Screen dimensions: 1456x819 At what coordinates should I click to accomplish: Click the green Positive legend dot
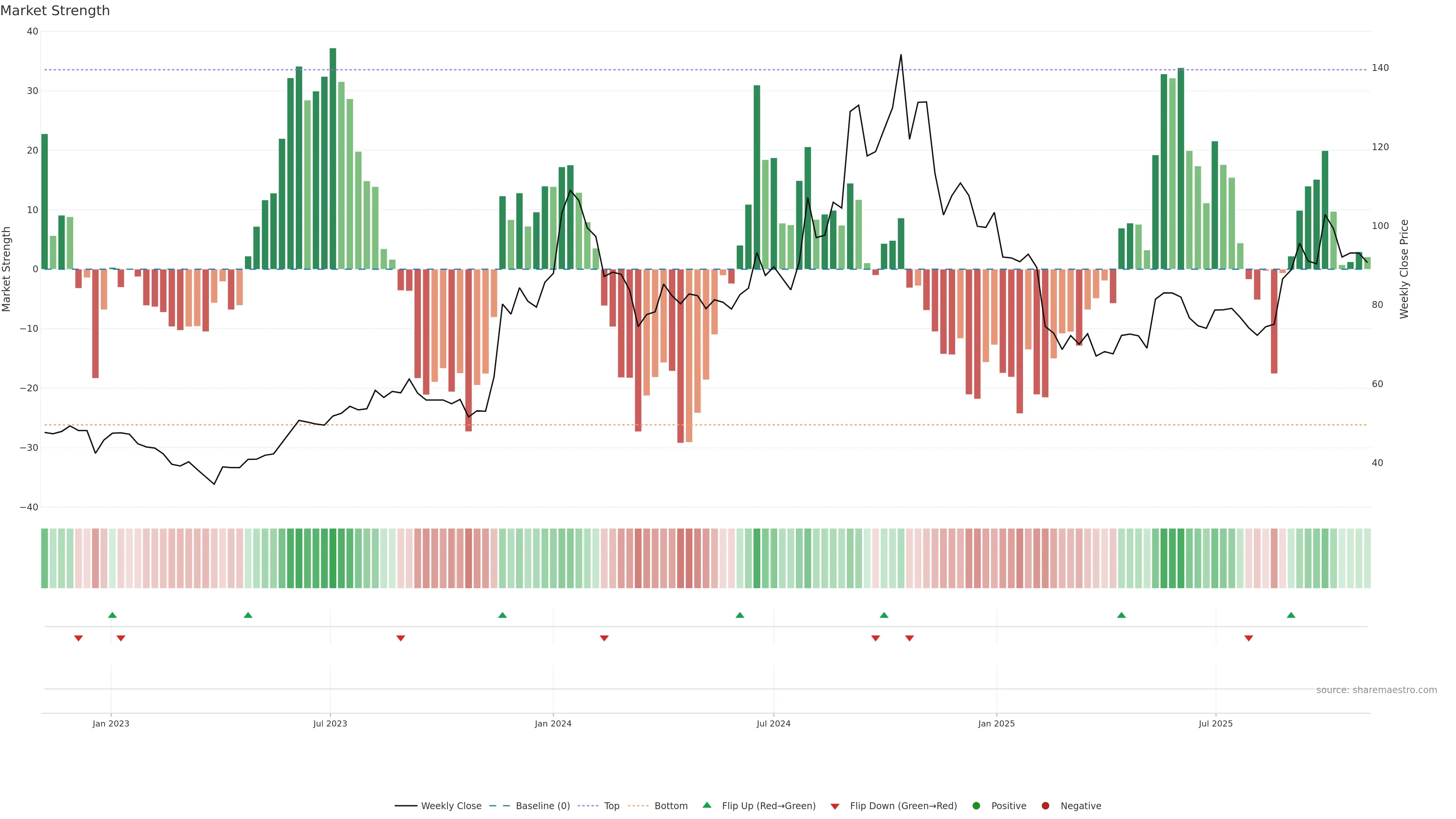(x=976, y=805)
